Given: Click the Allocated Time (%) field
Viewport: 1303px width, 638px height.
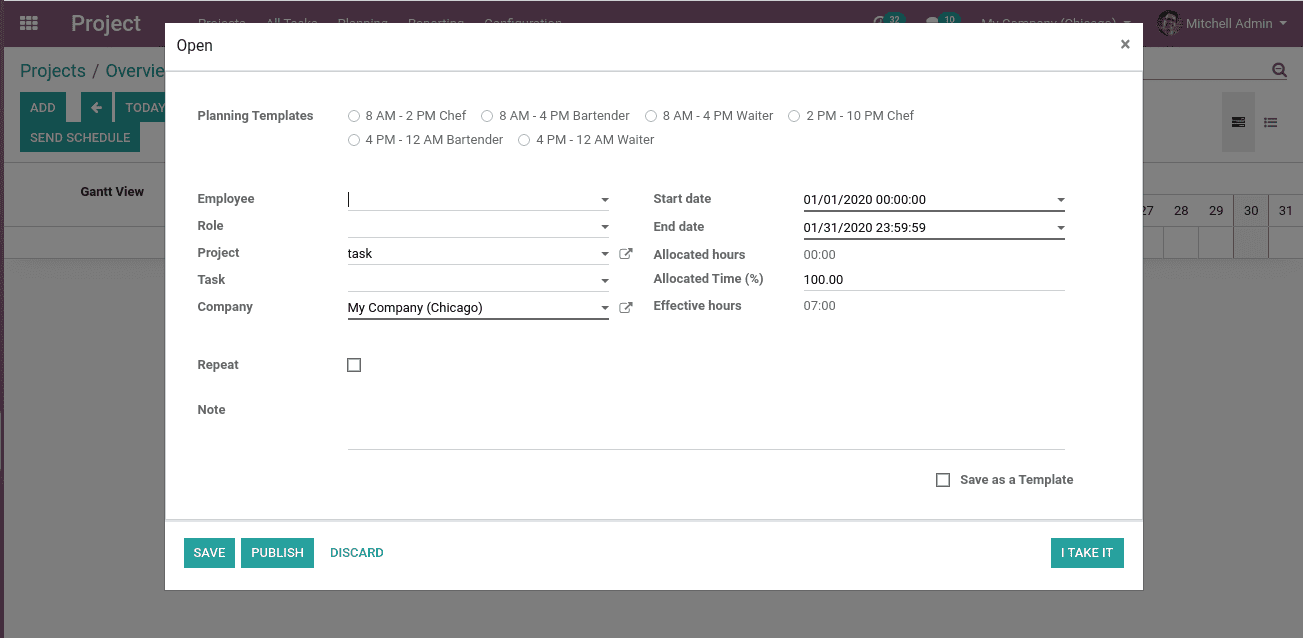Looking at the screenshot, I should [x=934, y=280].
